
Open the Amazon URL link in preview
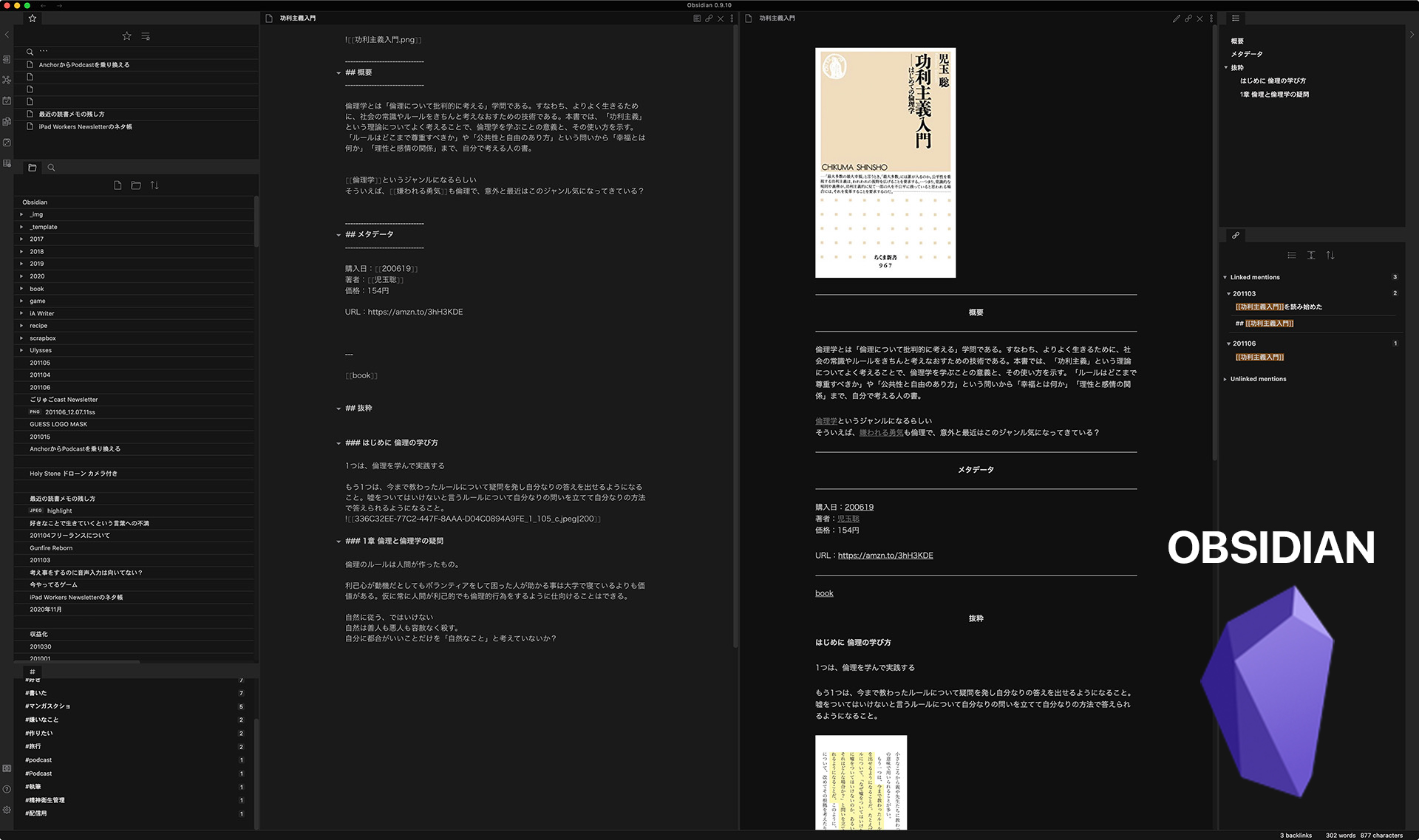(885, 556)
